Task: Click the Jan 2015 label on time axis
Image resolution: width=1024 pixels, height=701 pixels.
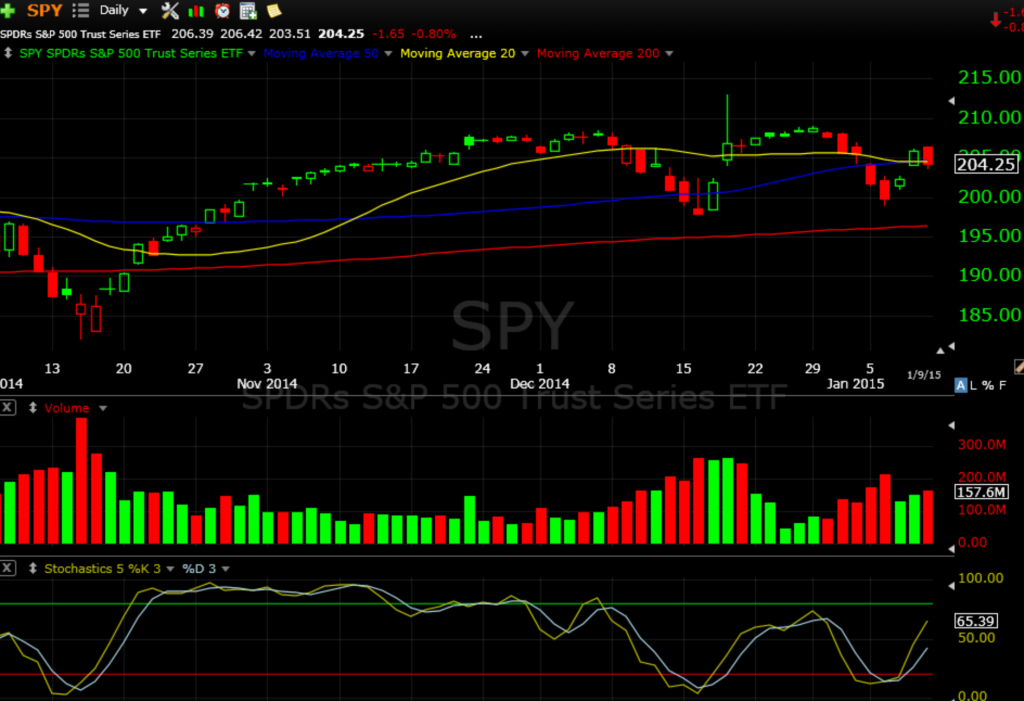Action: (x=856, y=383)
